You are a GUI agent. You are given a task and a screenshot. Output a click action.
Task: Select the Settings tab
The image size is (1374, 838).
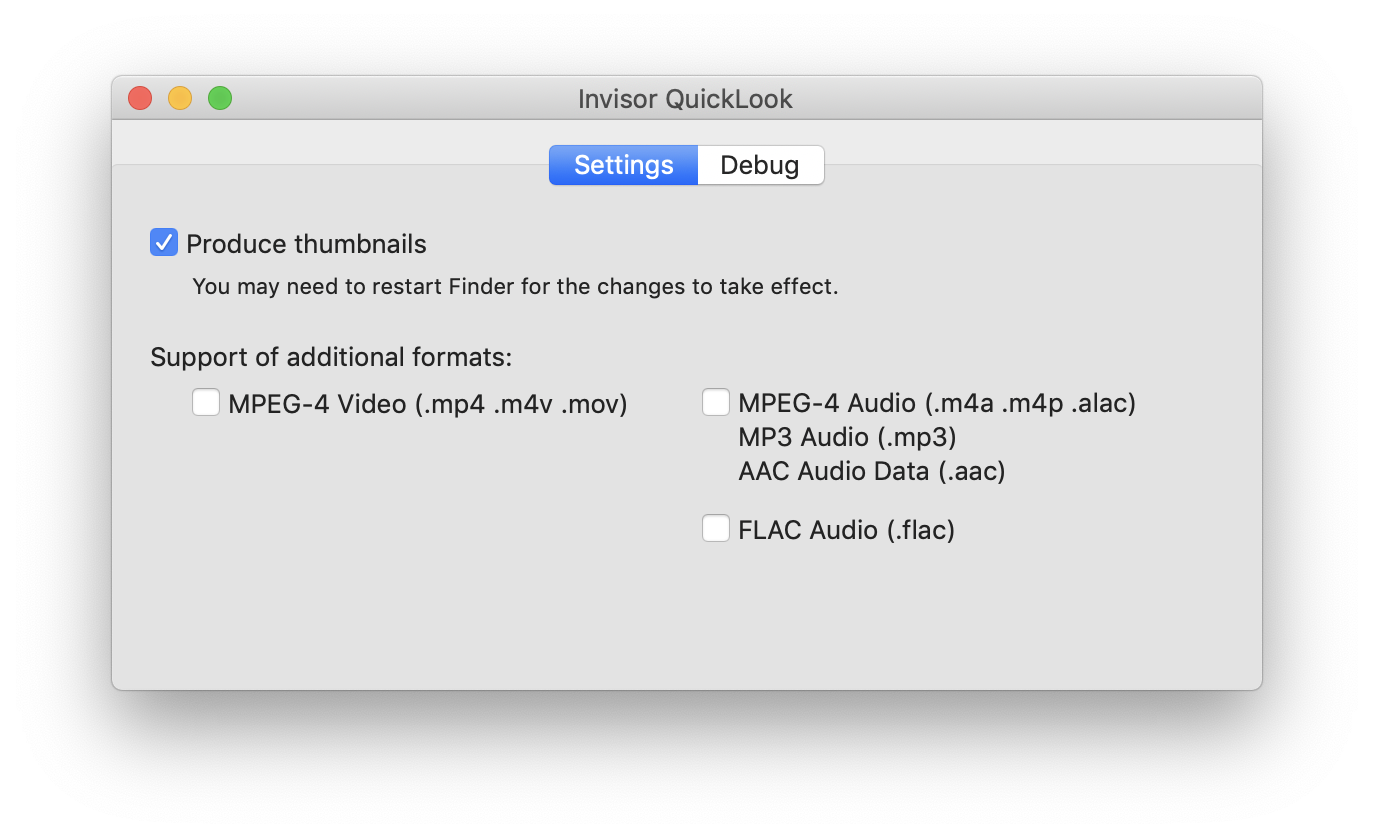623,165
